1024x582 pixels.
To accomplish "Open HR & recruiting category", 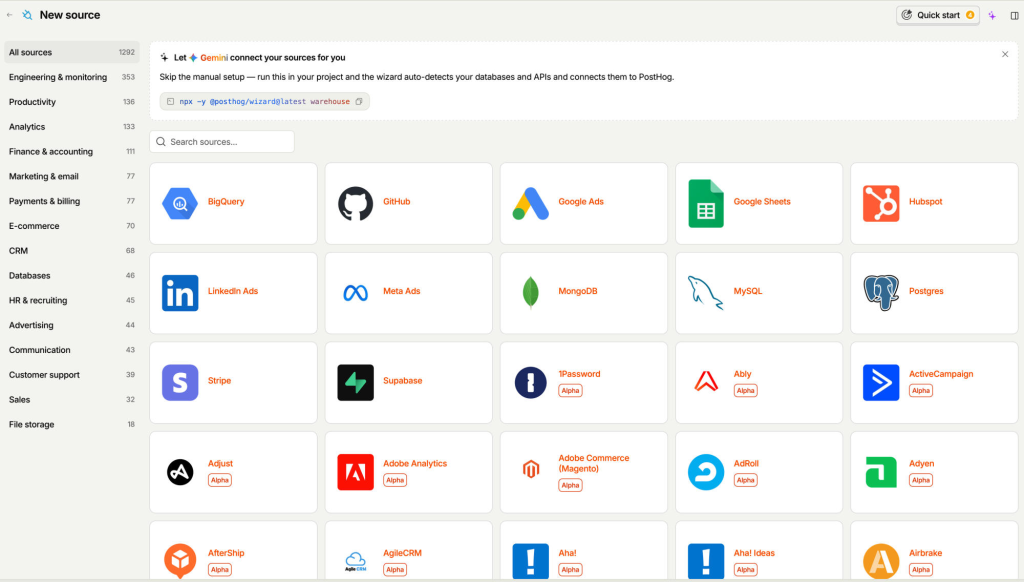I will [x=72, y=300].
